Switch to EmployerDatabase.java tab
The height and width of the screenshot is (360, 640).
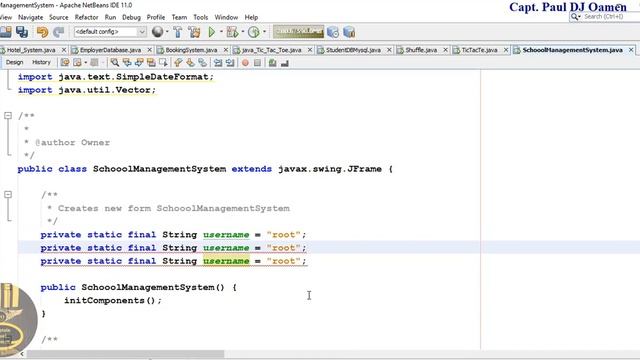coord(110,50)
